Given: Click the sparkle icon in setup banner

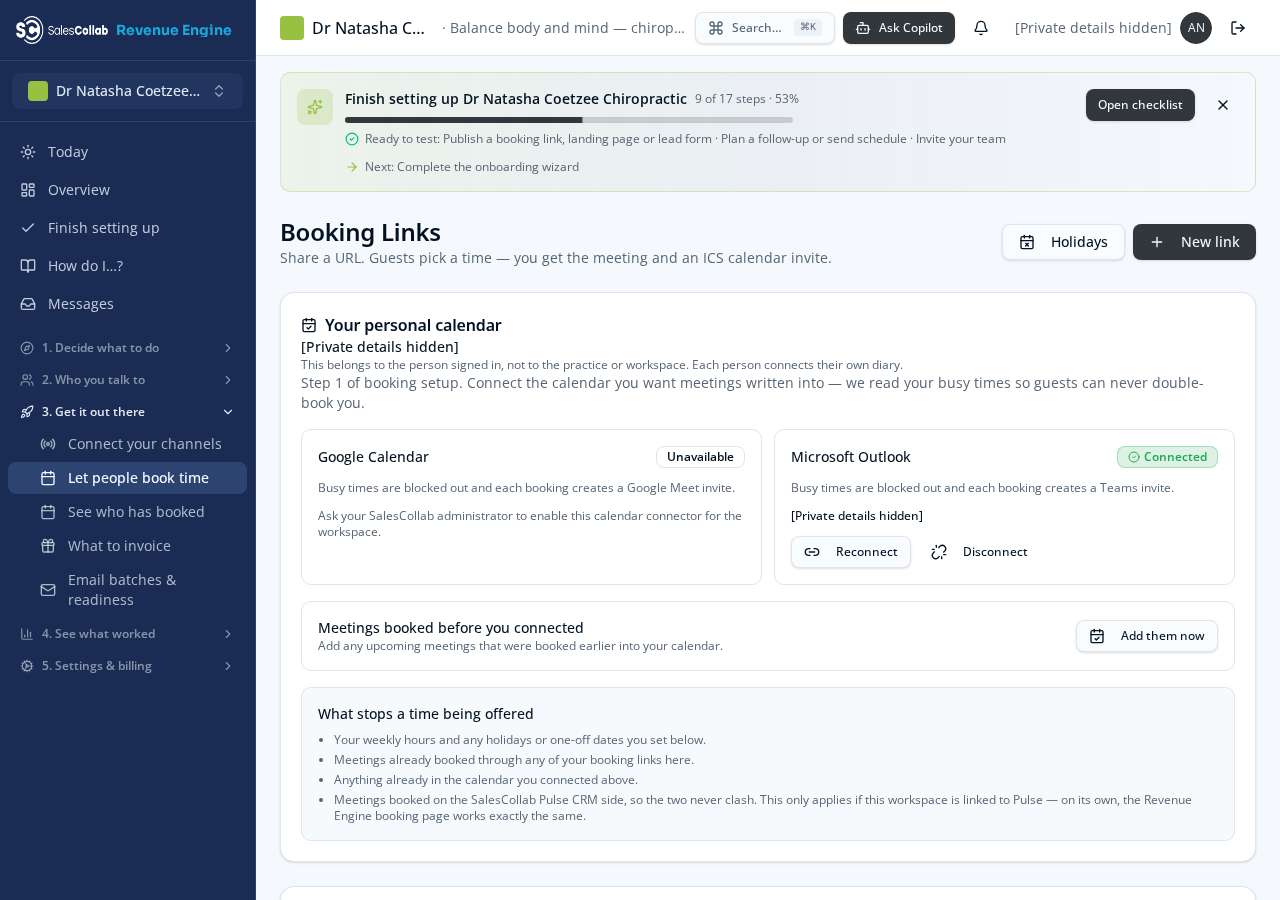Looking at the screenshot, I should click(x=315, y=107).
